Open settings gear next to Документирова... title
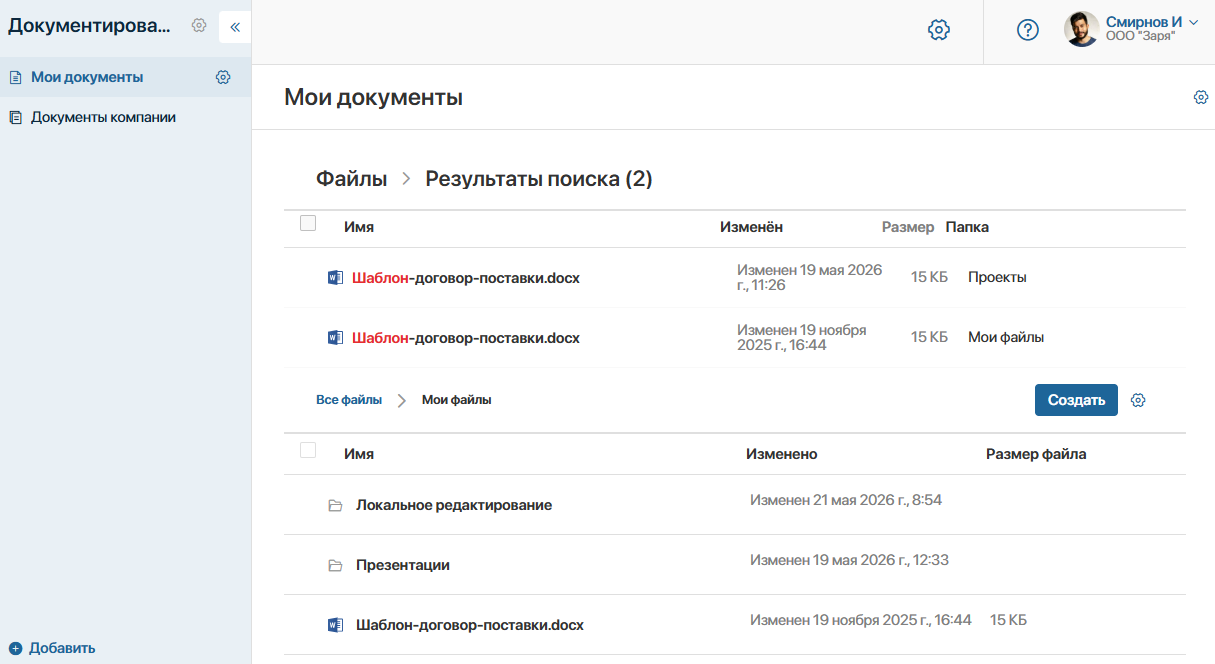The height and width of the screenshot is (664, 1215). click(199, 26)
